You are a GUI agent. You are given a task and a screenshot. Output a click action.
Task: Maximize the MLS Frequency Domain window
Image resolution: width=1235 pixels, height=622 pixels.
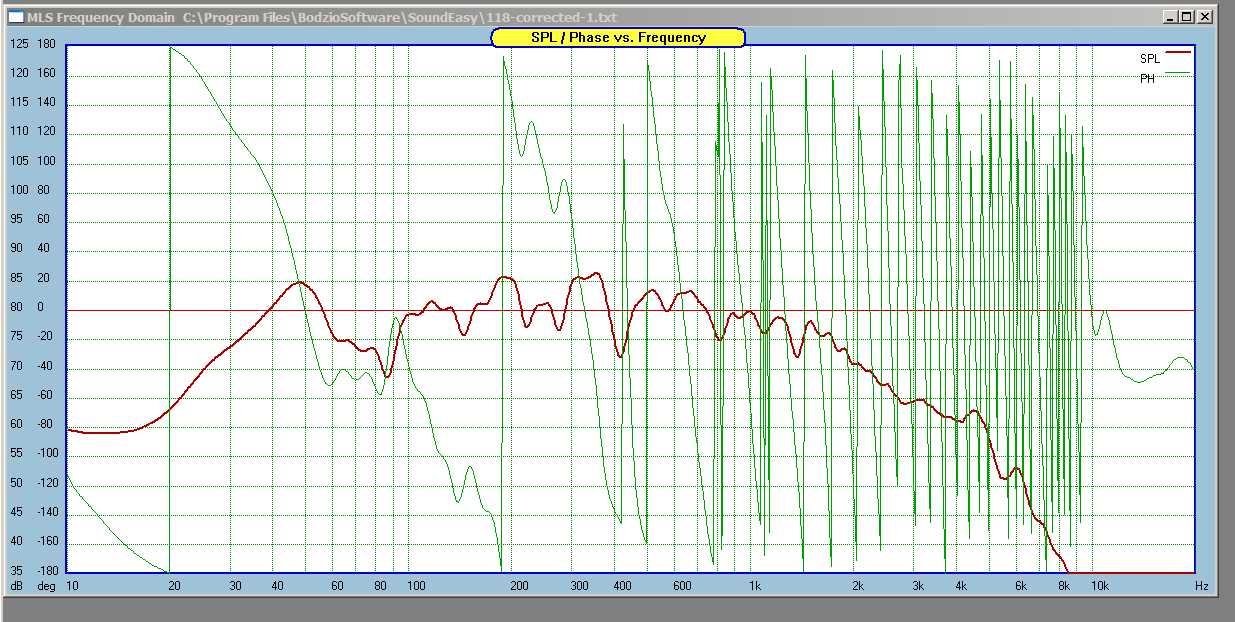click(1188, 17)
